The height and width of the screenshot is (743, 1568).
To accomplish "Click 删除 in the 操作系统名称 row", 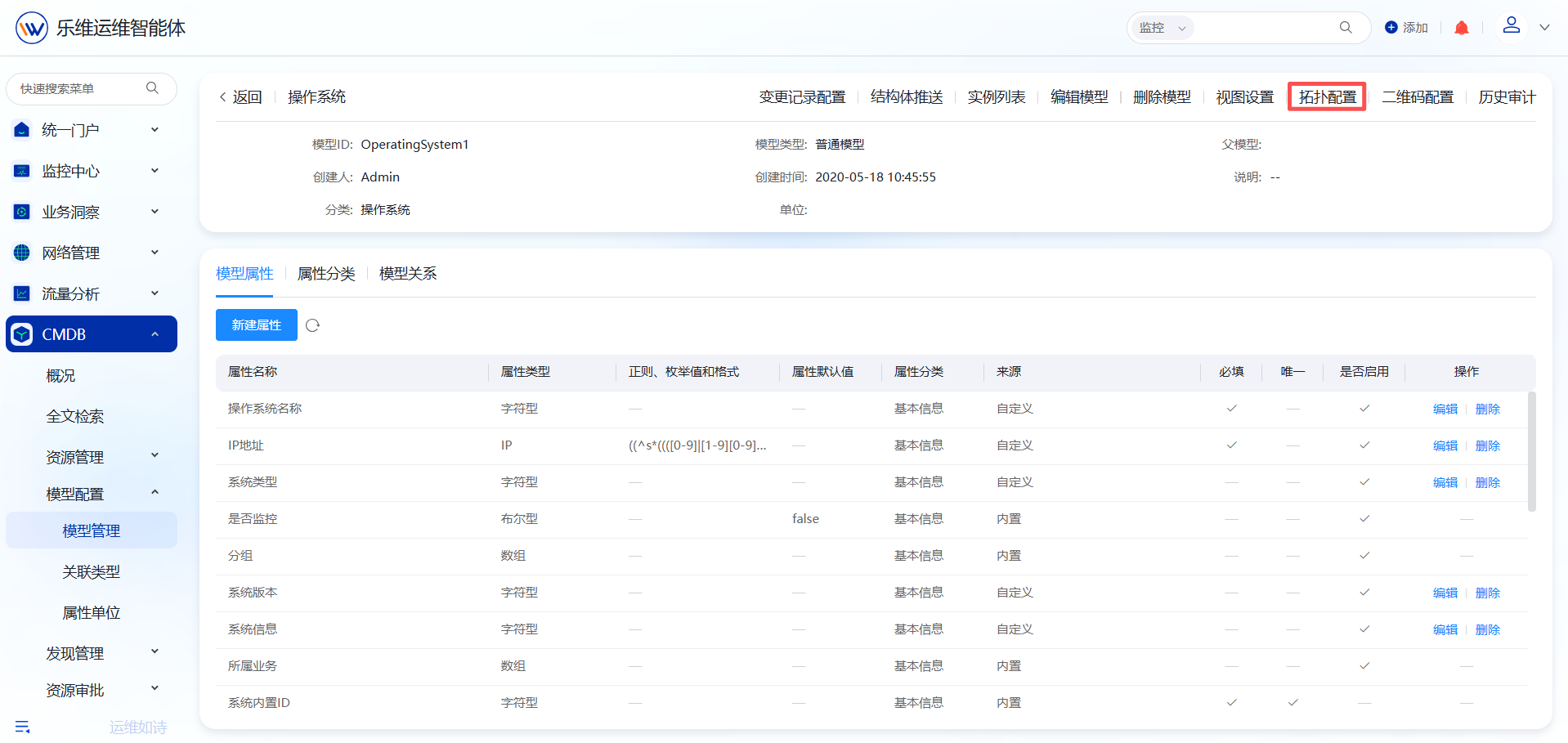I will (1488, 410).
